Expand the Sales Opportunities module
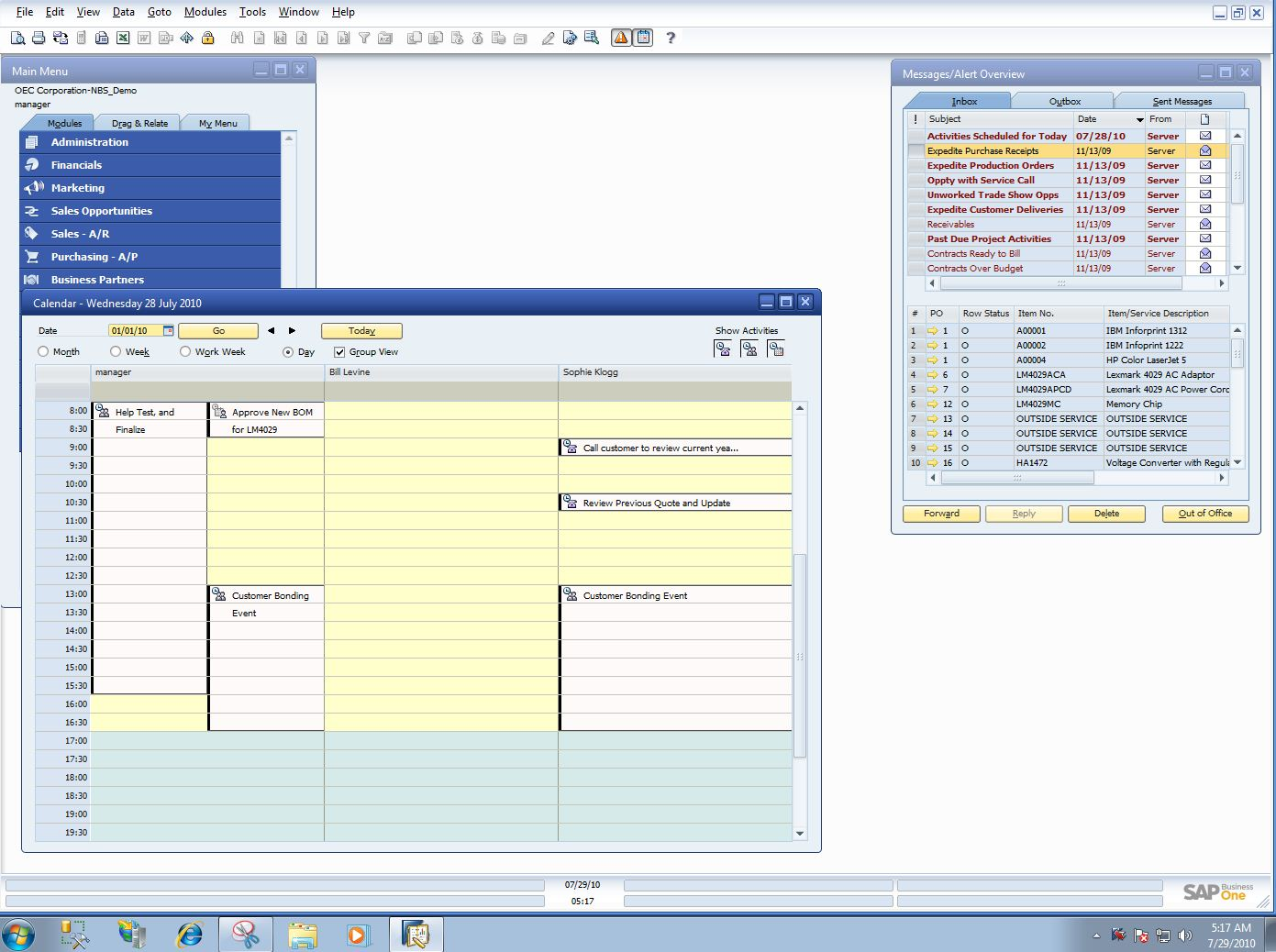 pos(101,211)
